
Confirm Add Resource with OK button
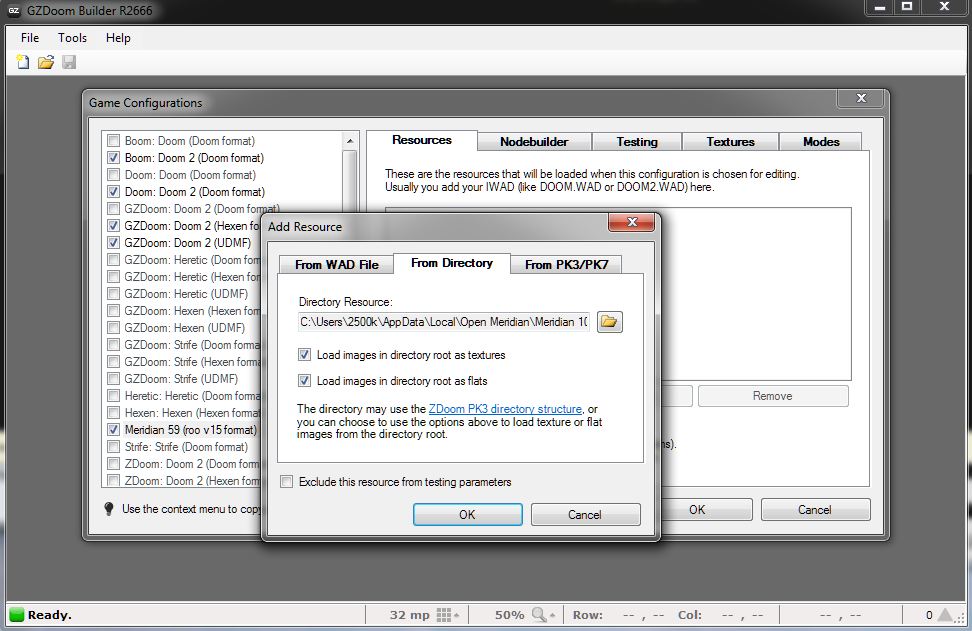(x=467, y=514)
